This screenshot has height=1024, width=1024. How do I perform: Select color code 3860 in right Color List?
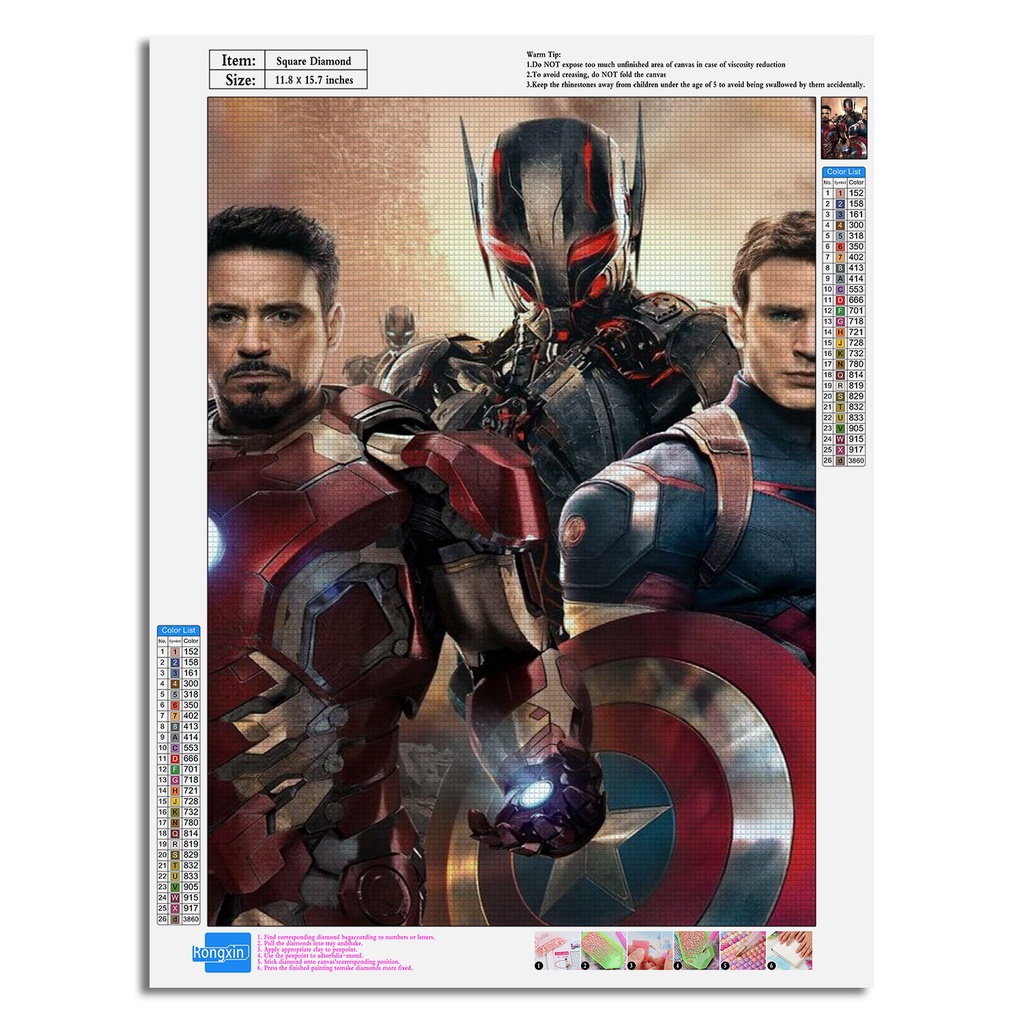856,460
